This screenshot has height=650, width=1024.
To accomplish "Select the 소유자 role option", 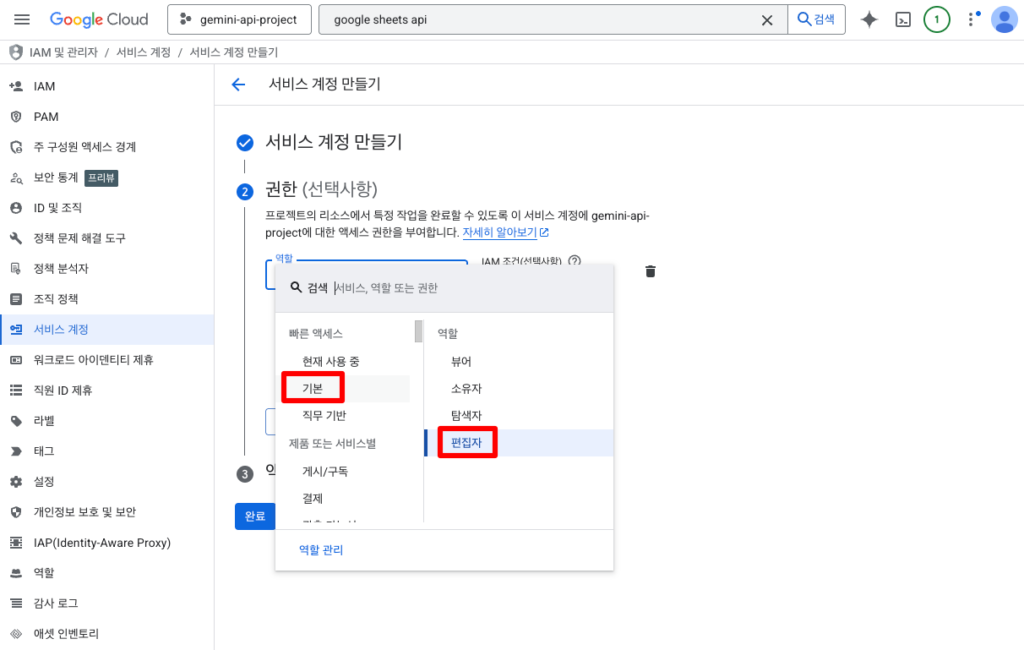I will [x=466, y=388].
